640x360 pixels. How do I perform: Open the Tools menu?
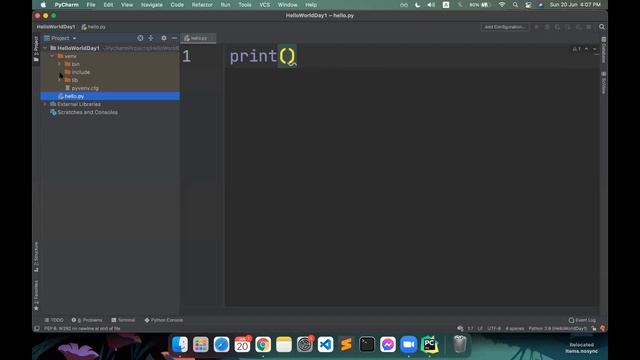[244, 5]
